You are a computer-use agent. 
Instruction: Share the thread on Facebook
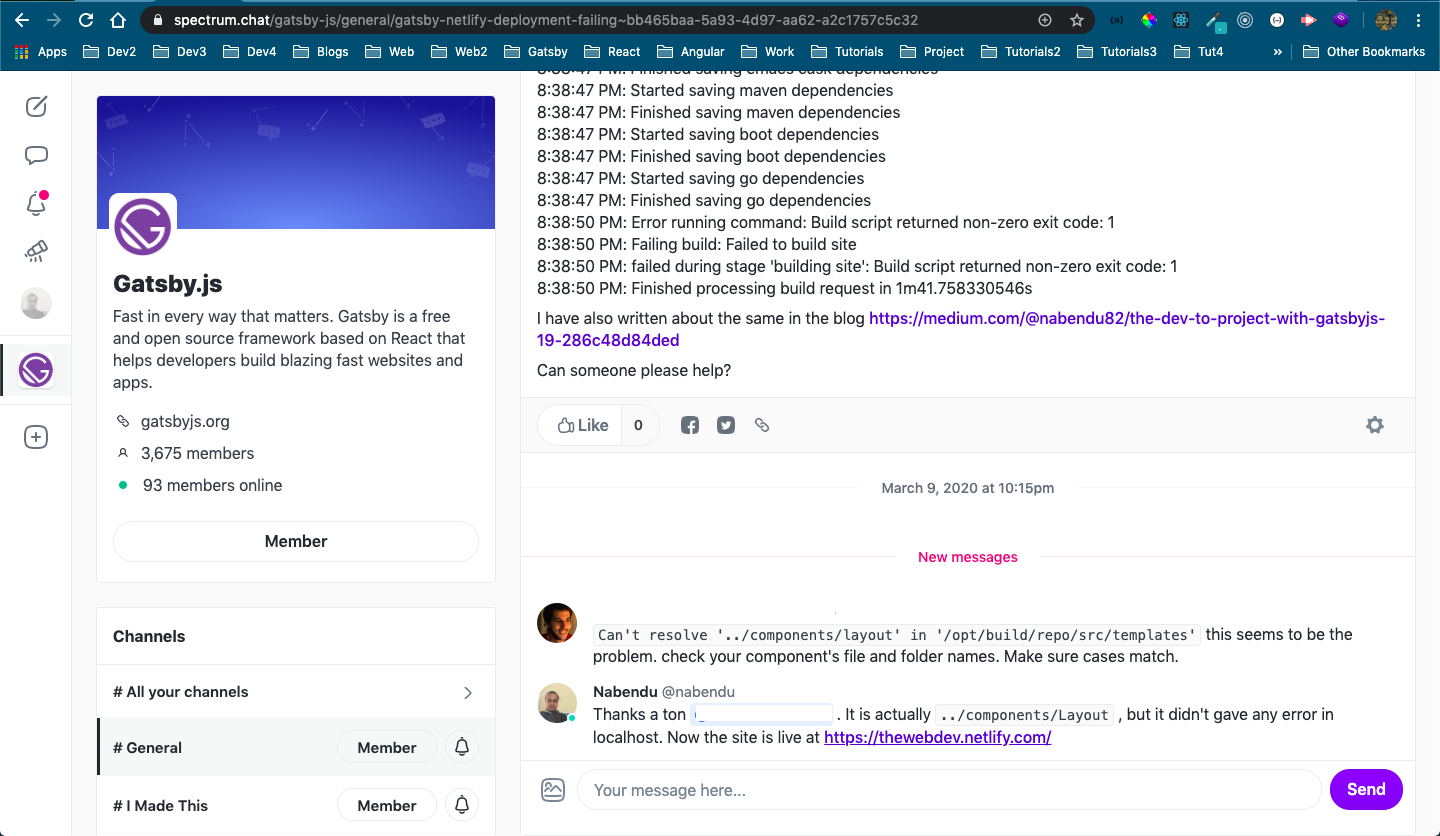[x=690, y=425]
